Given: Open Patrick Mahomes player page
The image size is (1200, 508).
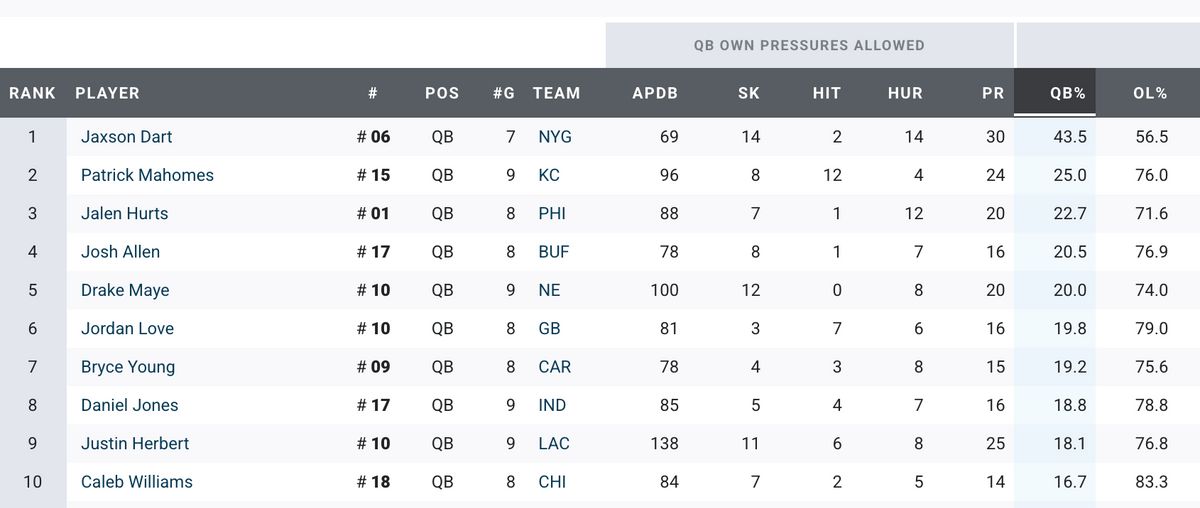Looking at the screenshot, I should coord(147,175).
